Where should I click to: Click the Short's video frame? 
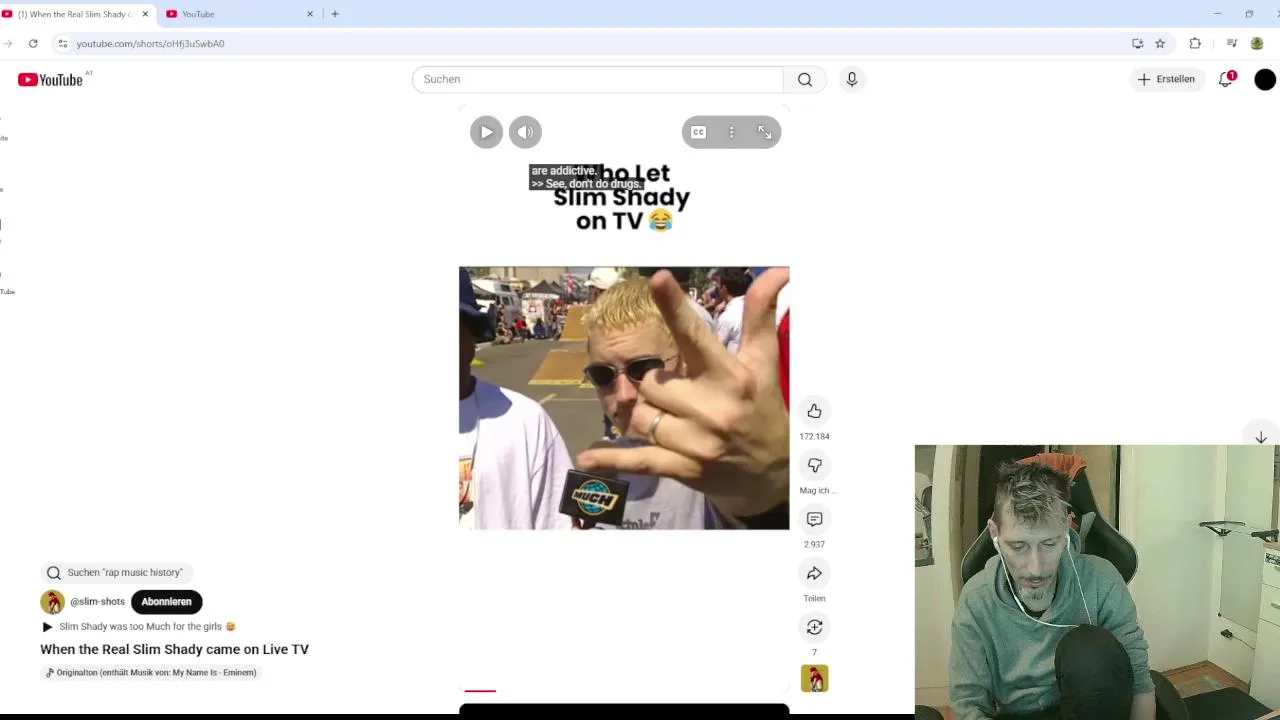tap(624, 398)
